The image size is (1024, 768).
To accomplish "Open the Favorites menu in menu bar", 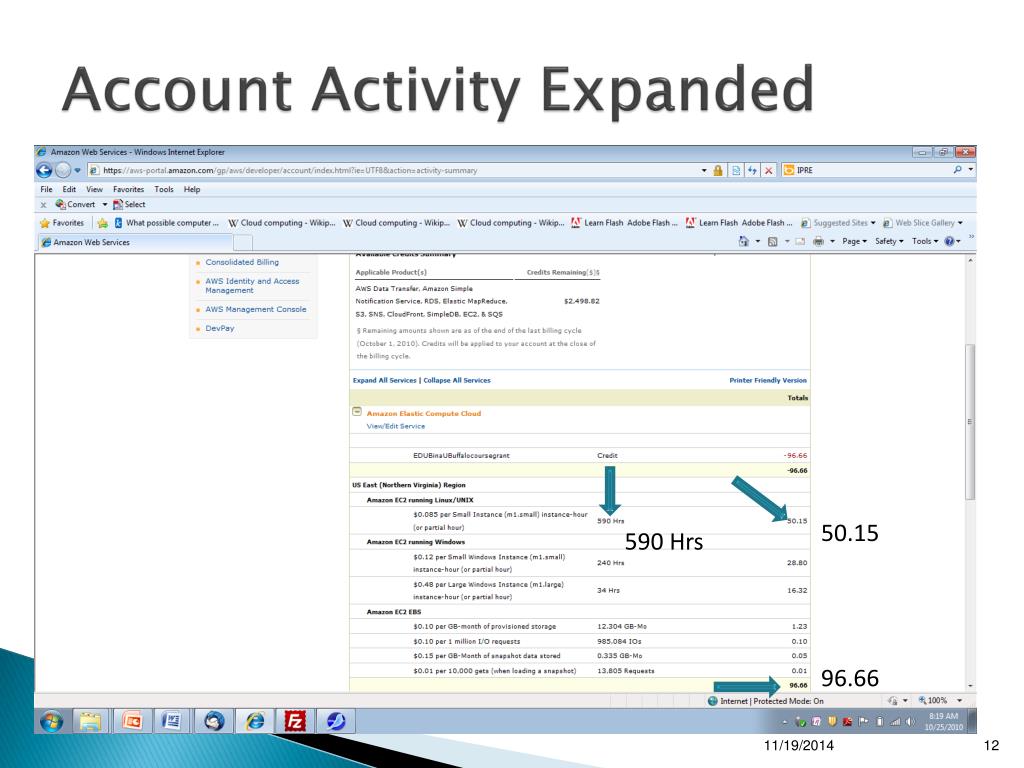I will coord(128,189).
